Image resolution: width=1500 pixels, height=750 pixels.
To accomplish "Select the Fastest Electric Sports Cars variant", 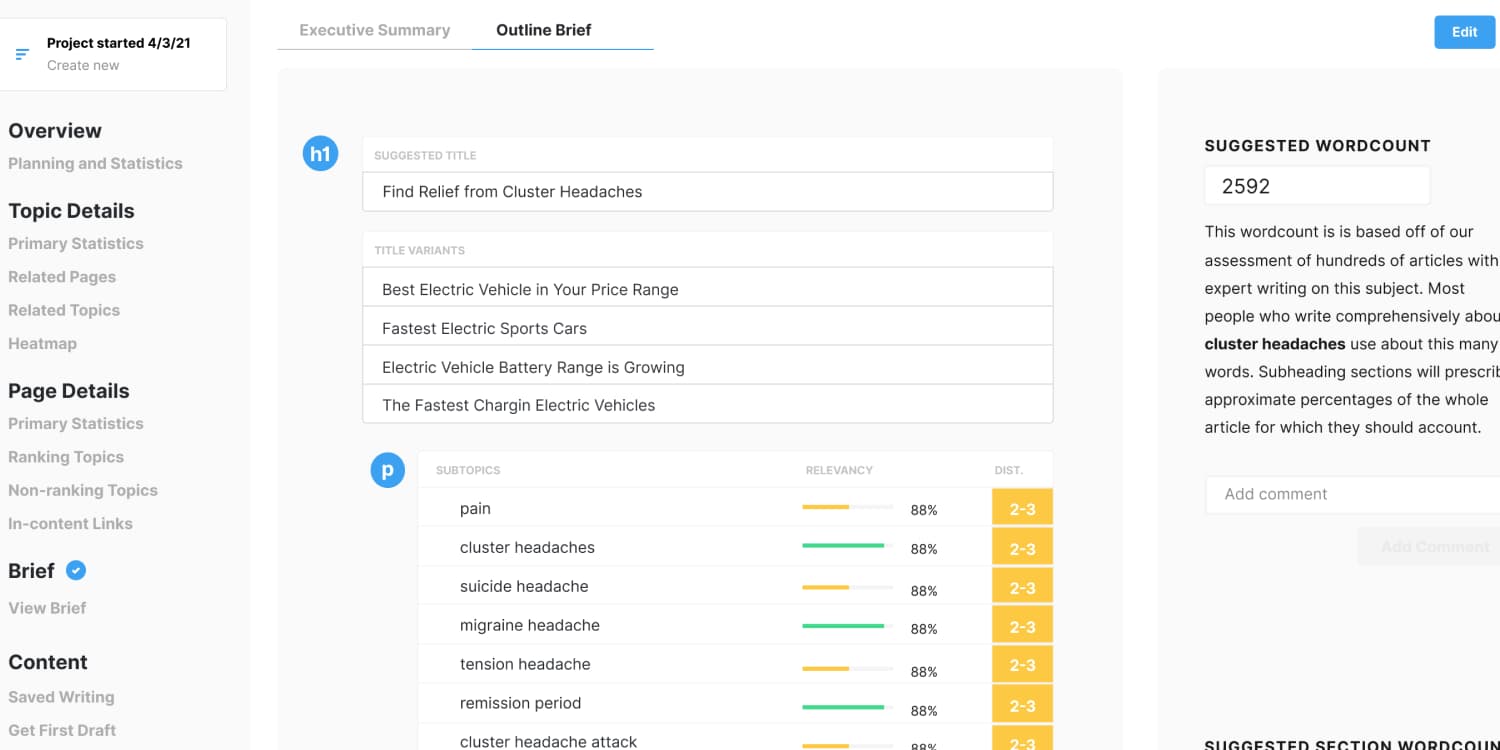I will point(707,328).
